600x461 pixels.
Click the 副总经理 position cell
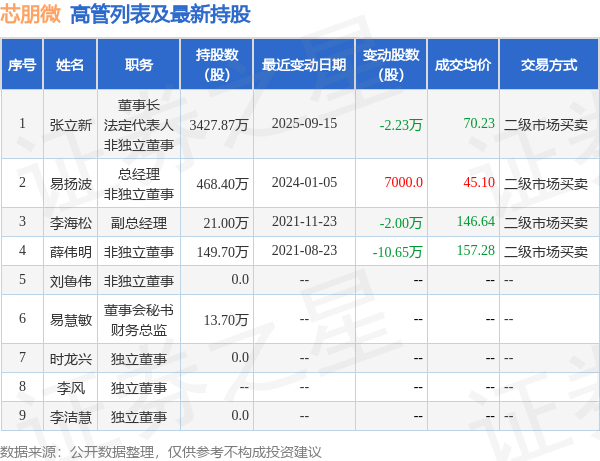[139, 223]
